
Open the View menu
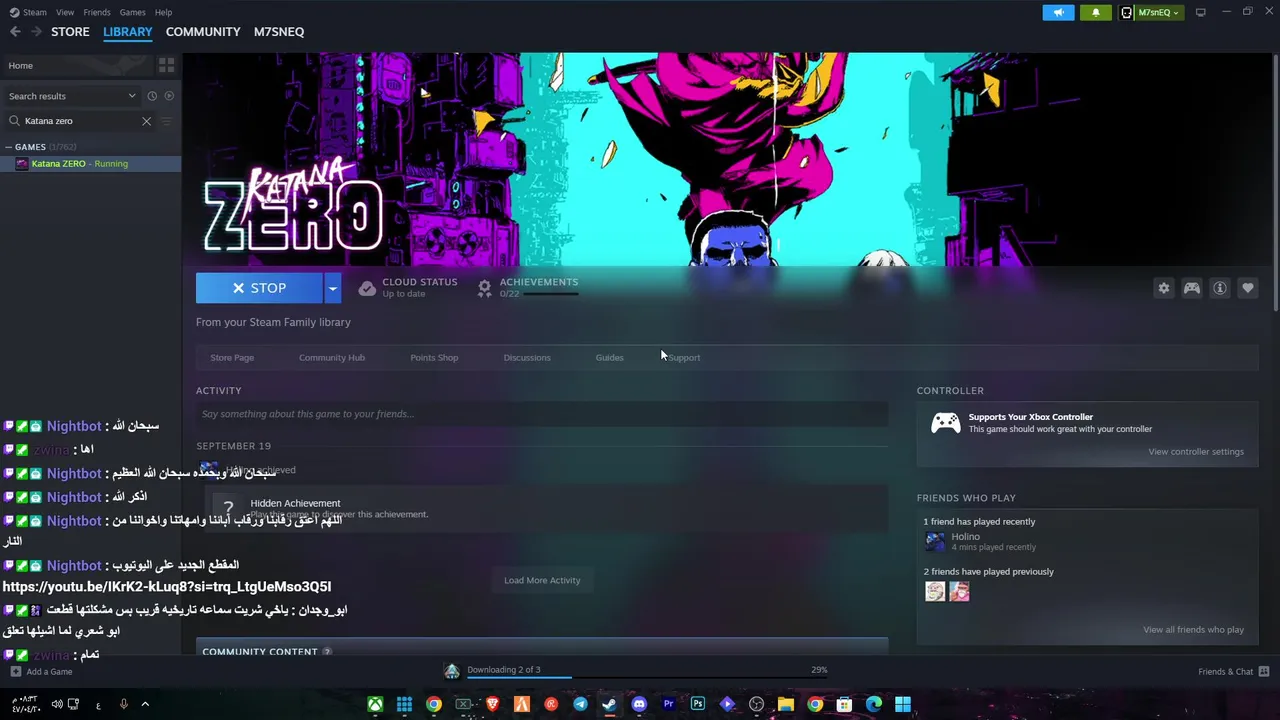coord(65,12)
